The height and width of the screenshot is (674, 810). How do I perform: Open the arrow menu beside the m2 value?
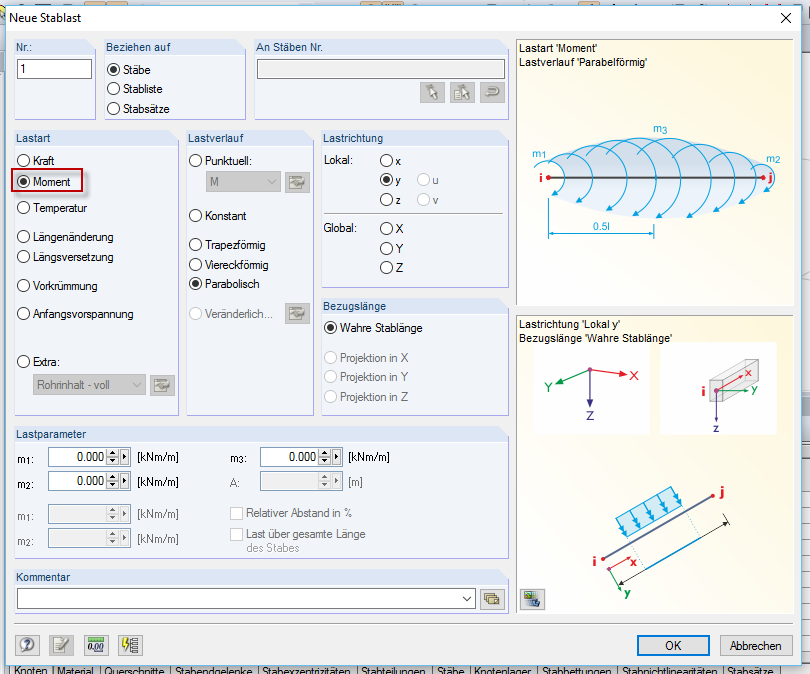[124, 481]
